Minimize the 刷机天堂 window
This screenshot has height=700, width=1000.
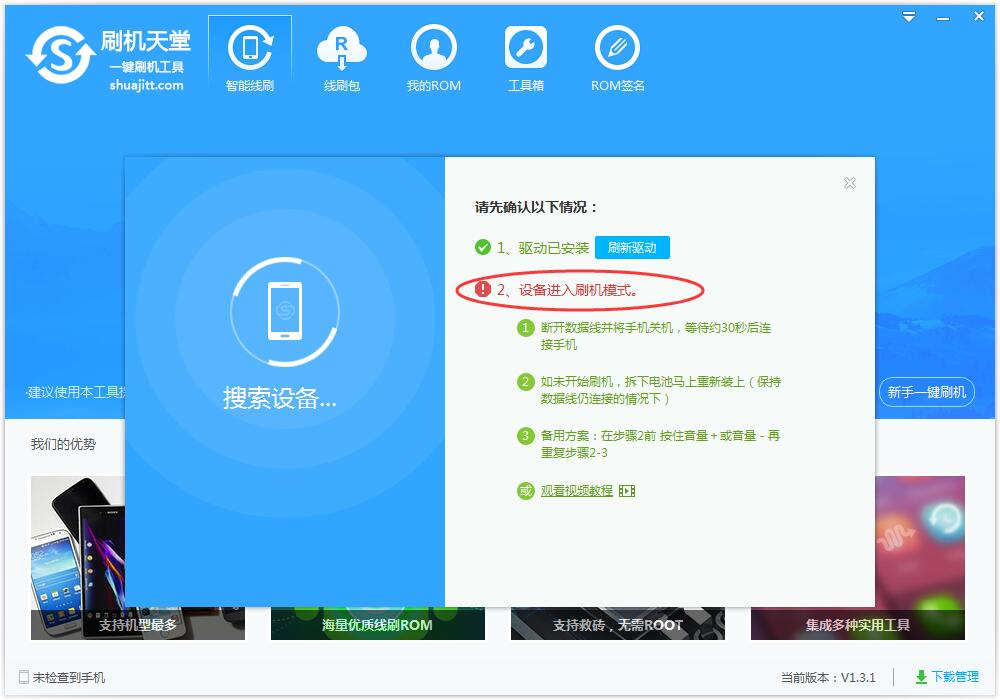point(943,18)
